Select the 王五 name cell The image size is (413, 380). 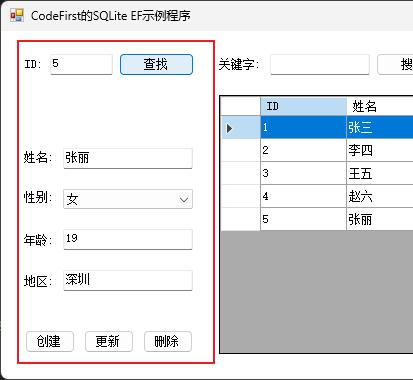click(380, 173)
